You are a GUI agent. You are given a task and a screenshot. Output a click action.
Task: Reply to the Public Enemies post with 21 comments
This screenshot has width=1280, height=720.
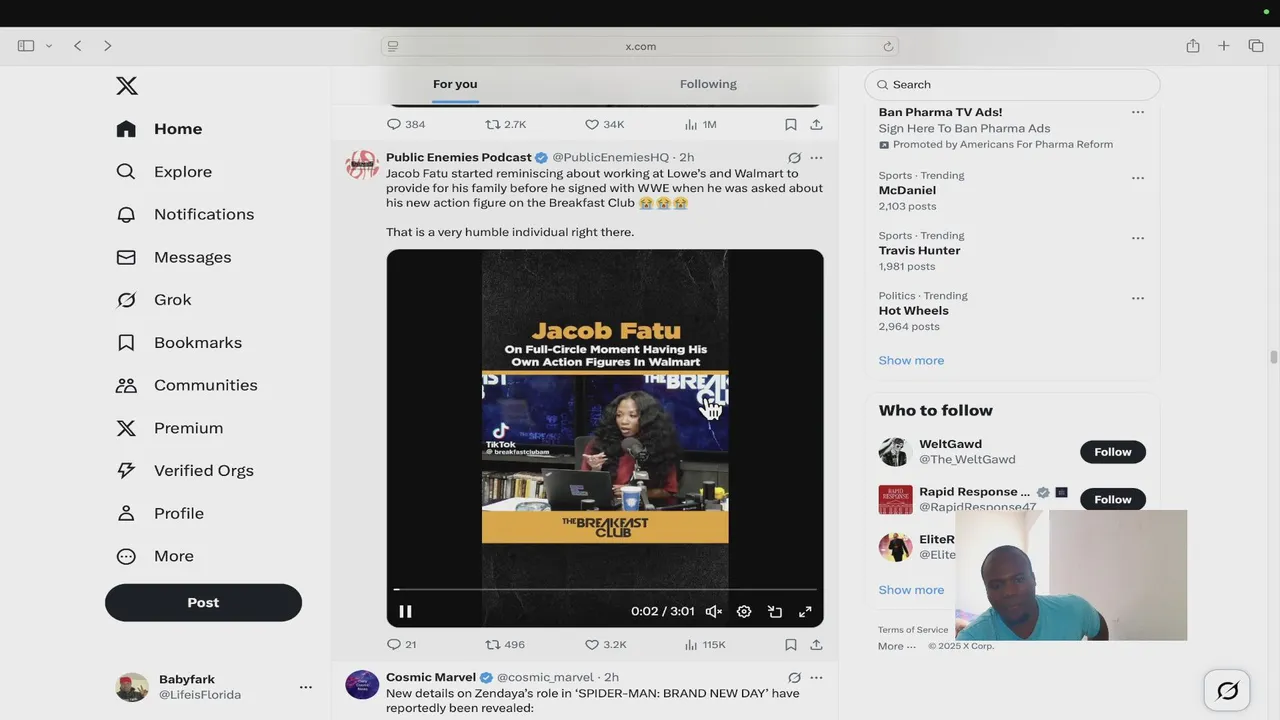click(402, 645)
